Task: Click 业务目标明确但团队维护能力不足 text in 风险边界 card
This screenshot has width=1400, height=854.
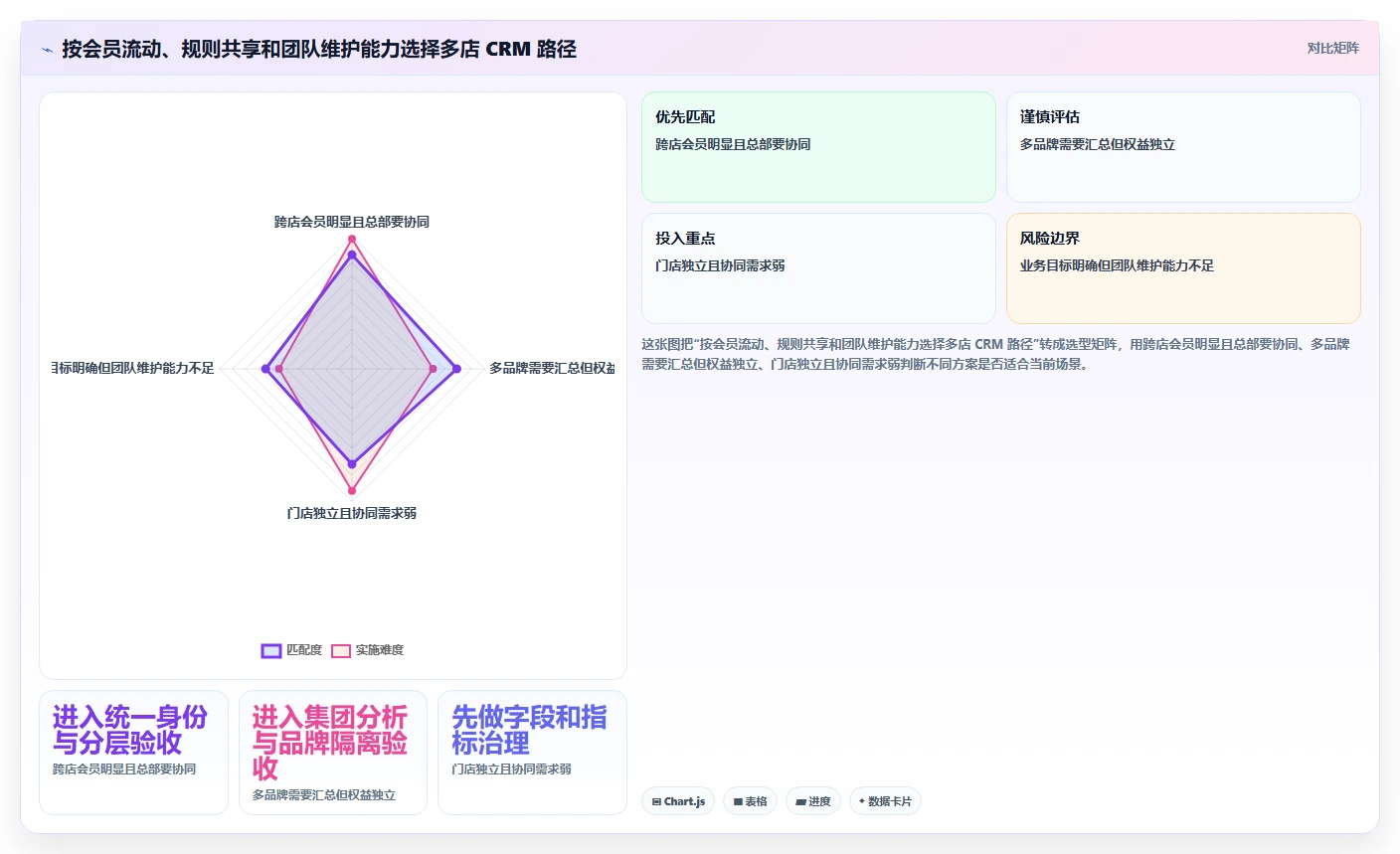Action: click(1117, 265)
